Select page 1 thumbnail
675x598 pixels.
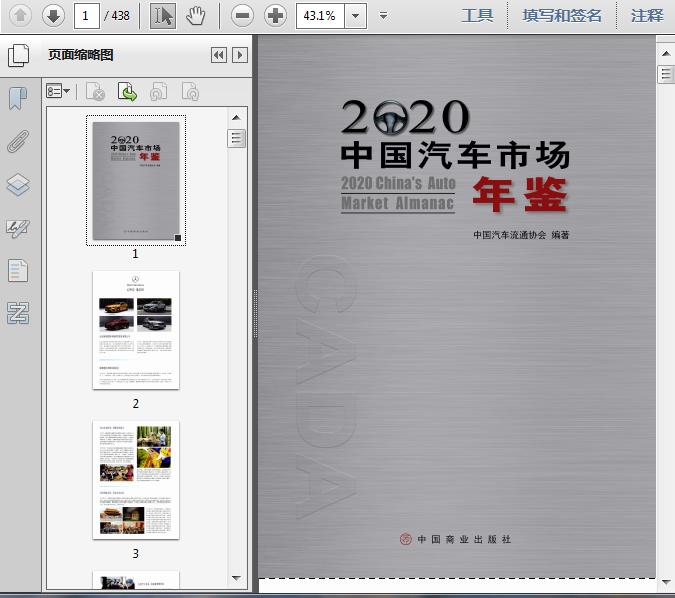coord(136,180)
